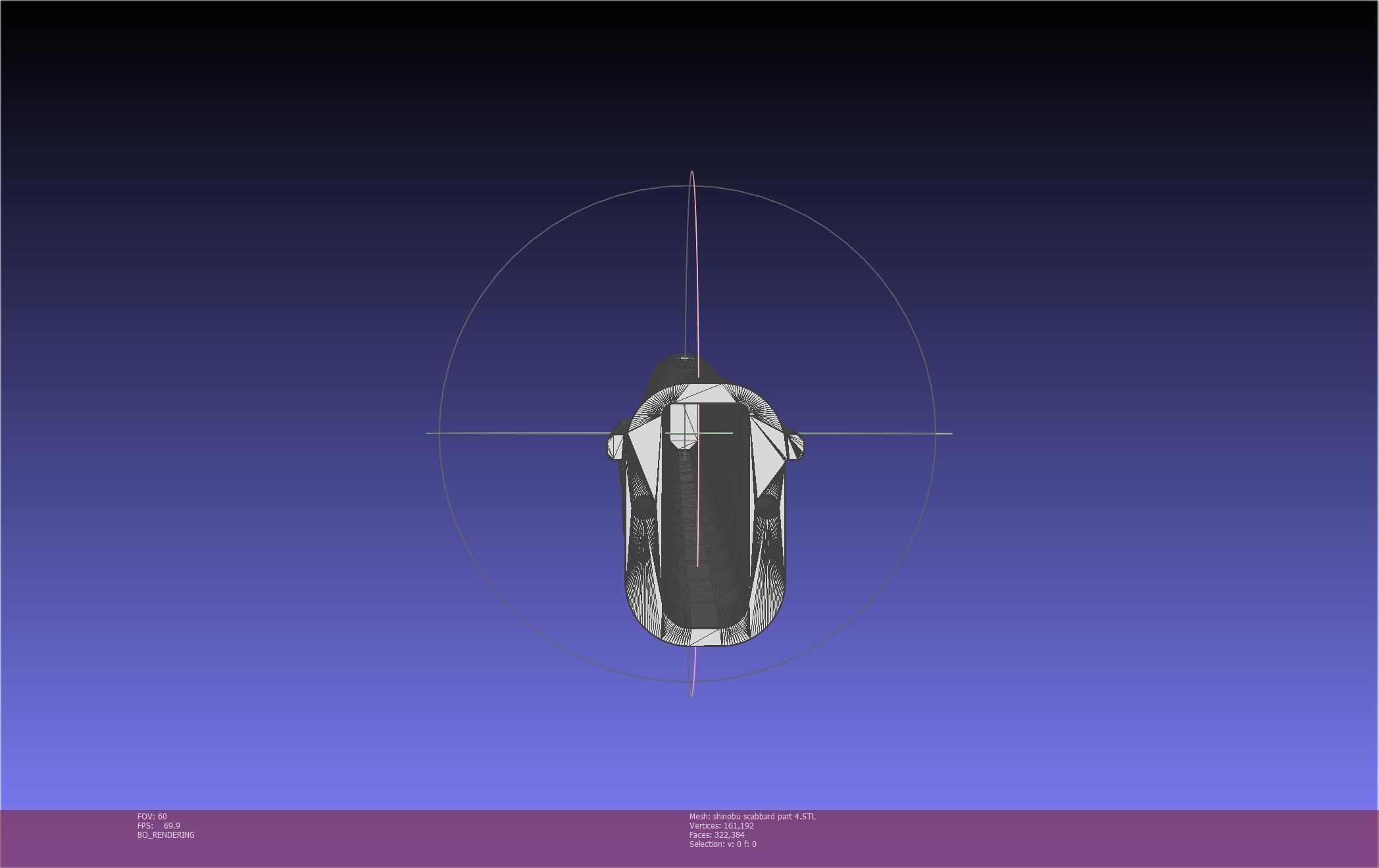Click the FOV: 60 readout

pos(152,816)
